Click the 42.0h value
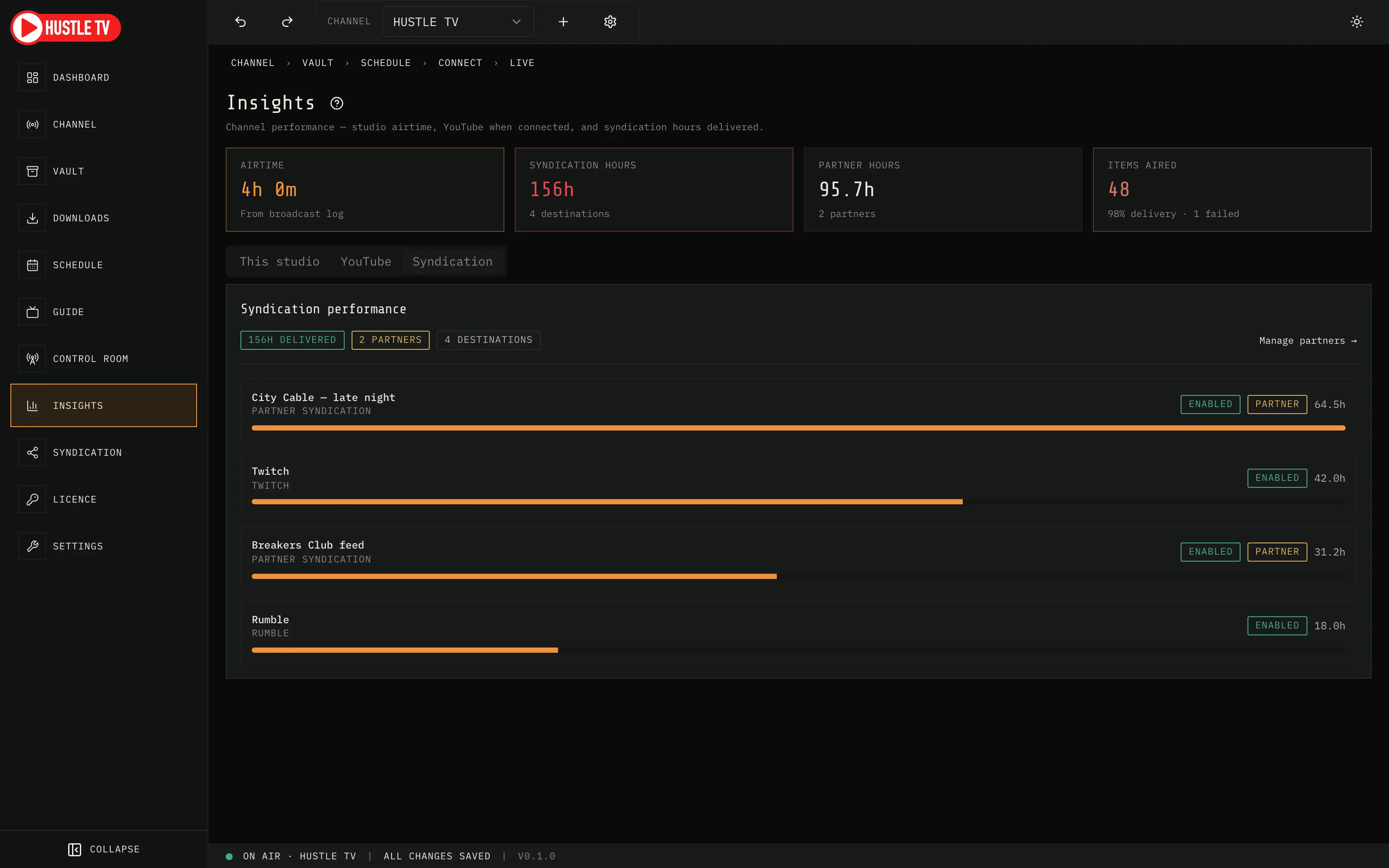Image resolution: width=1389 pixels, height=868 pixels. 1329,478
